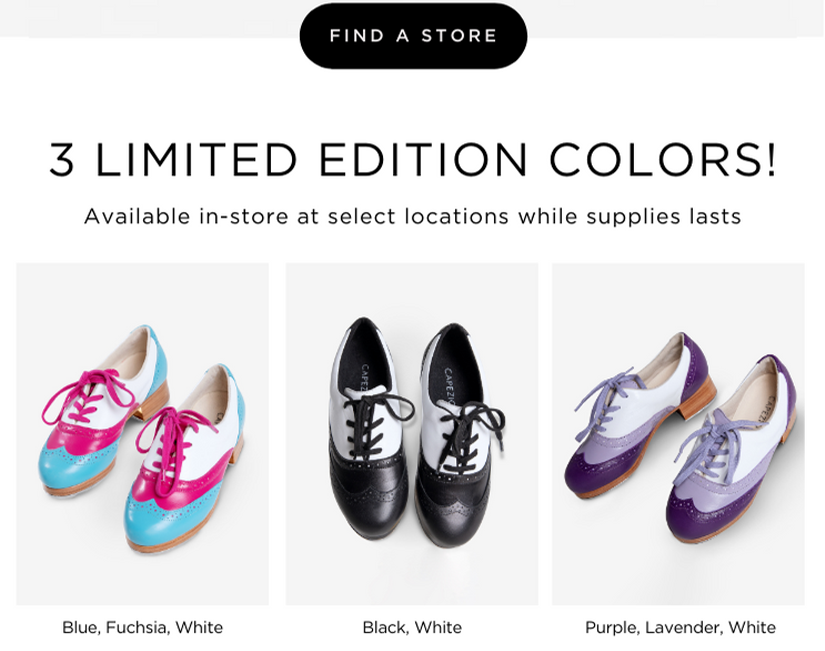
Task: Click the 'Purple, Lavender, White' caption link
Action: (x=680, y=629)
